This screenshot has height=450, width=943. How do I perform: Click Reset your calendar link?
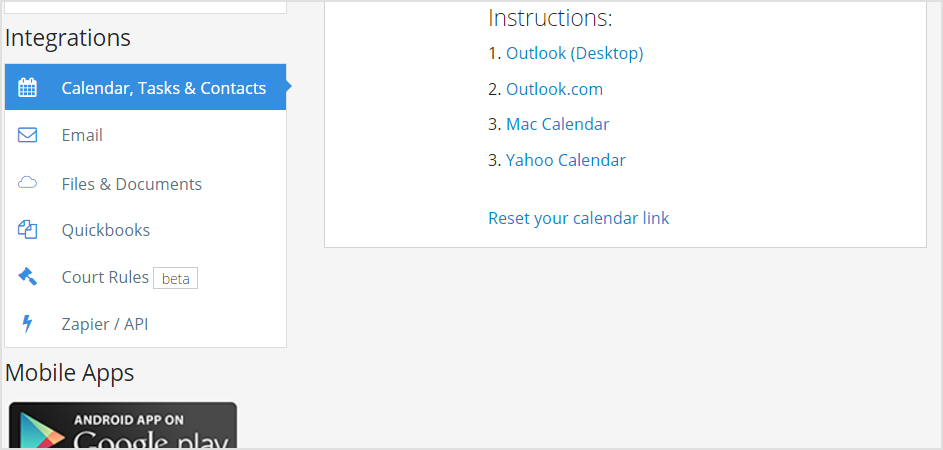pos(578,218)
